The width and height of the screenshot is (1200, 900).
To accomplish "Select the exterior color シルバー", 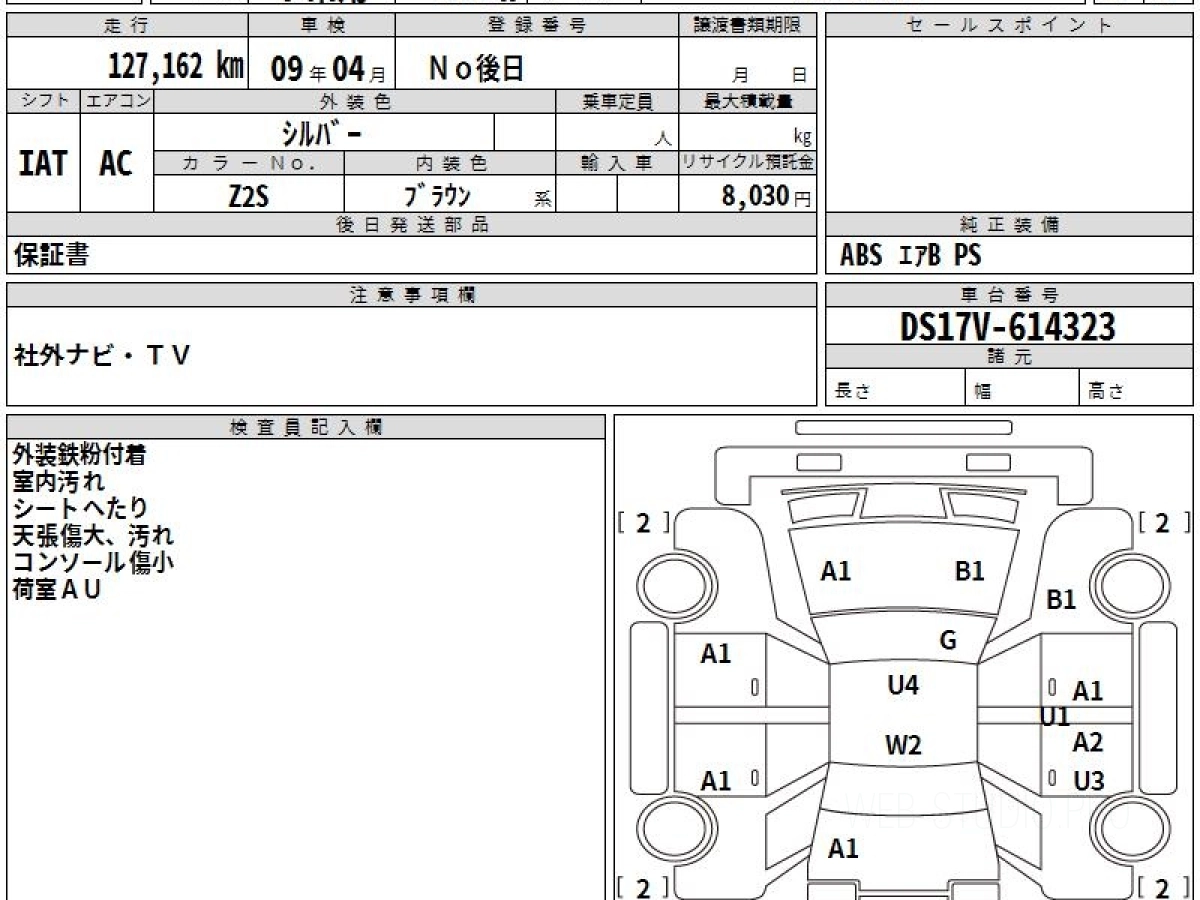I will tap(321, 133).
